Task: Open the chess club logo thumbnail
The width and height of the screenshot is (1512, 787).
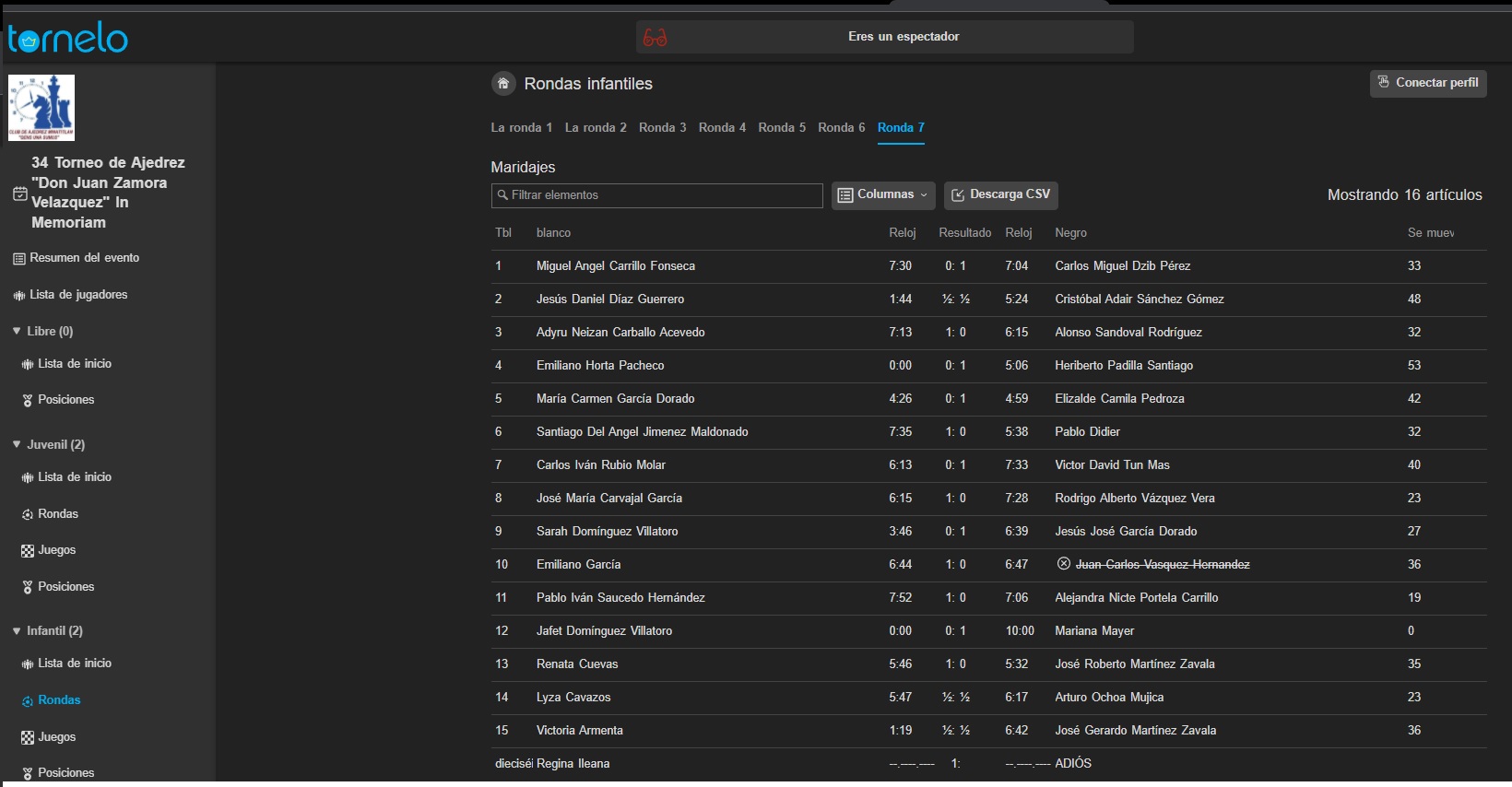Action: tap(41, 108)
